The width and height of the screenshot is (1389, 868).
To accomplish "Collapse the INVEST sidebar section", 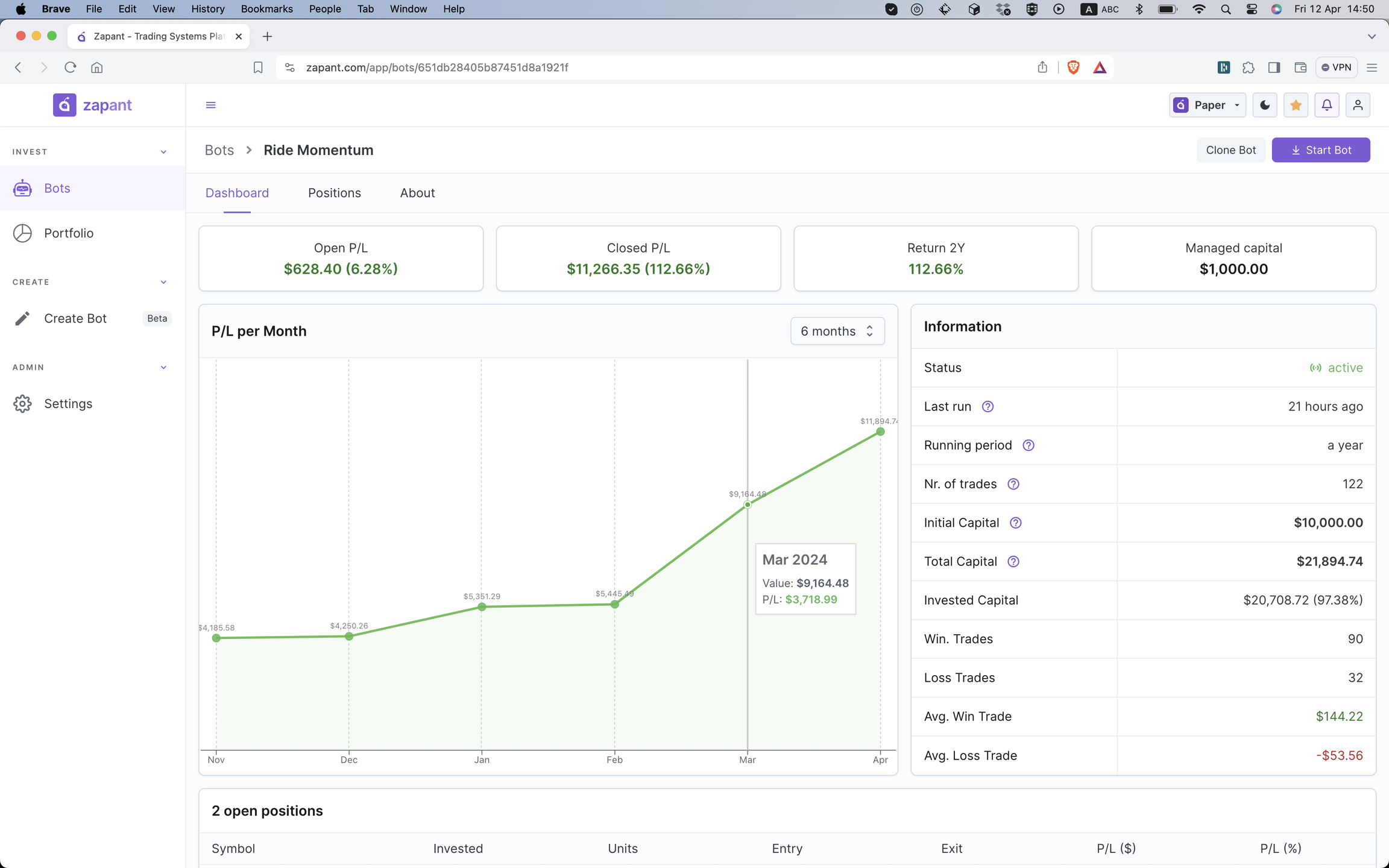I will coord(163,152).
